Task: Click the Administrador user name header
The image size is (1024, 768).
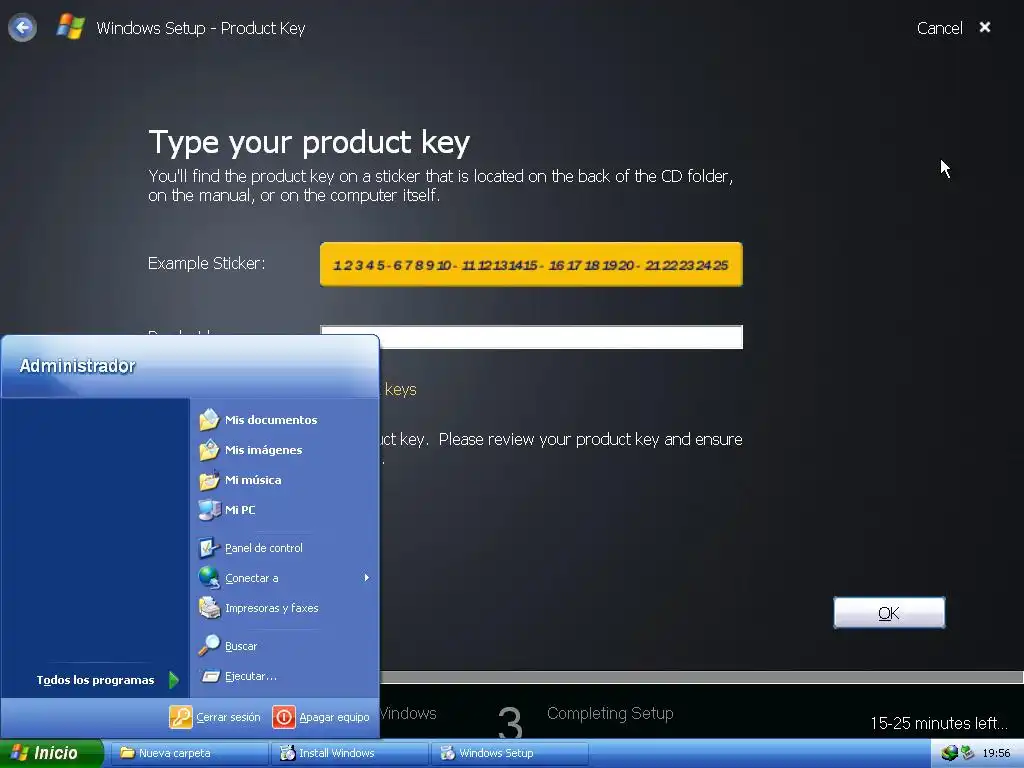Action: [x=77, y=366]
